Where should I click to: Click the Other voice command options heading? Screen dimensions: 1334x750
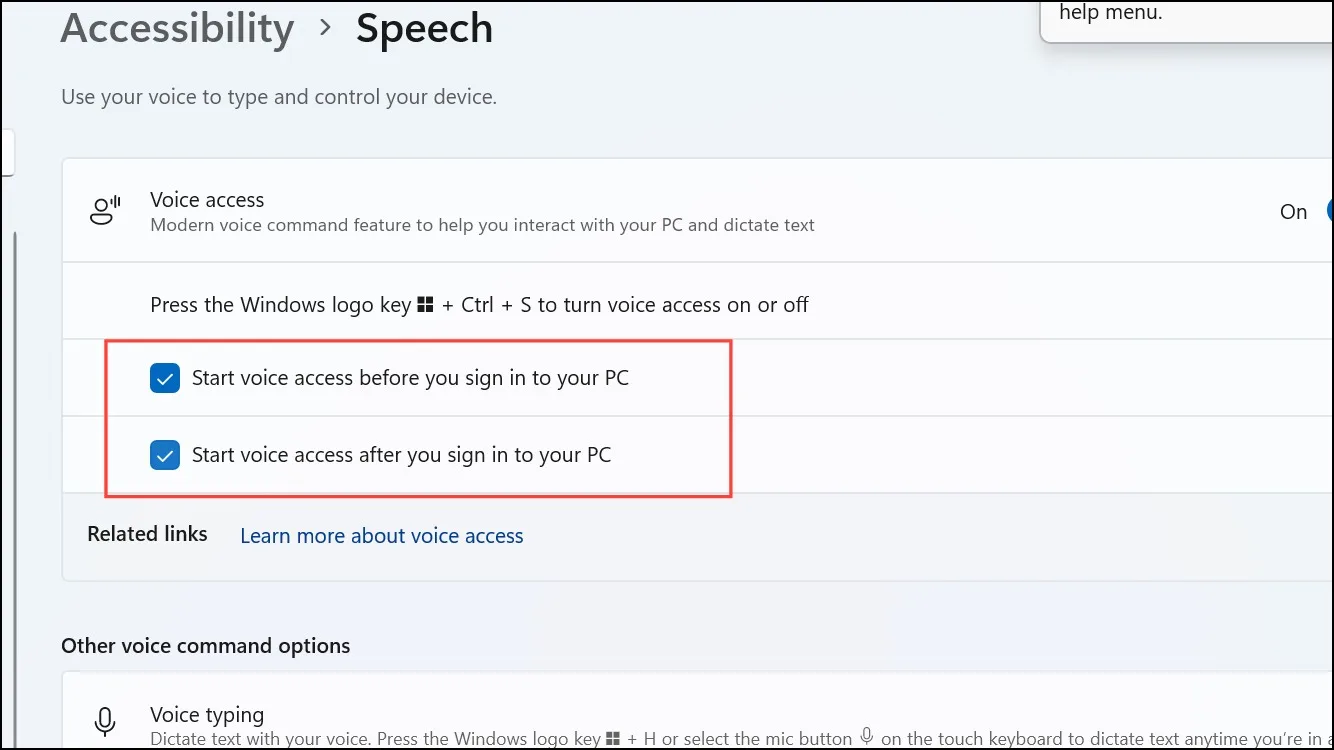206,646
